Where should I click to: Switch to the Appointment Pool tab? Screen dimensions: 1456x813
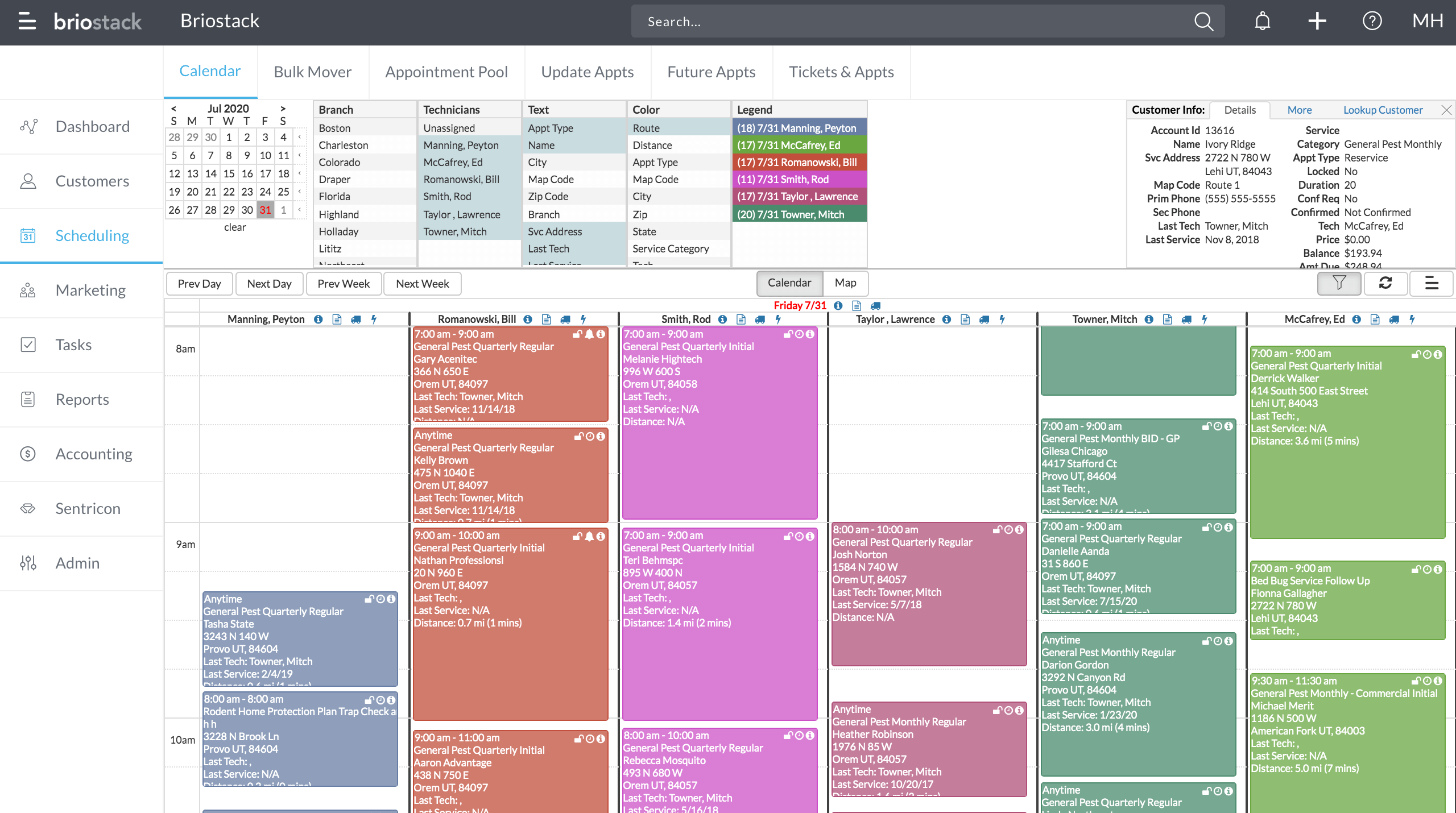click(x=446, y=72)
